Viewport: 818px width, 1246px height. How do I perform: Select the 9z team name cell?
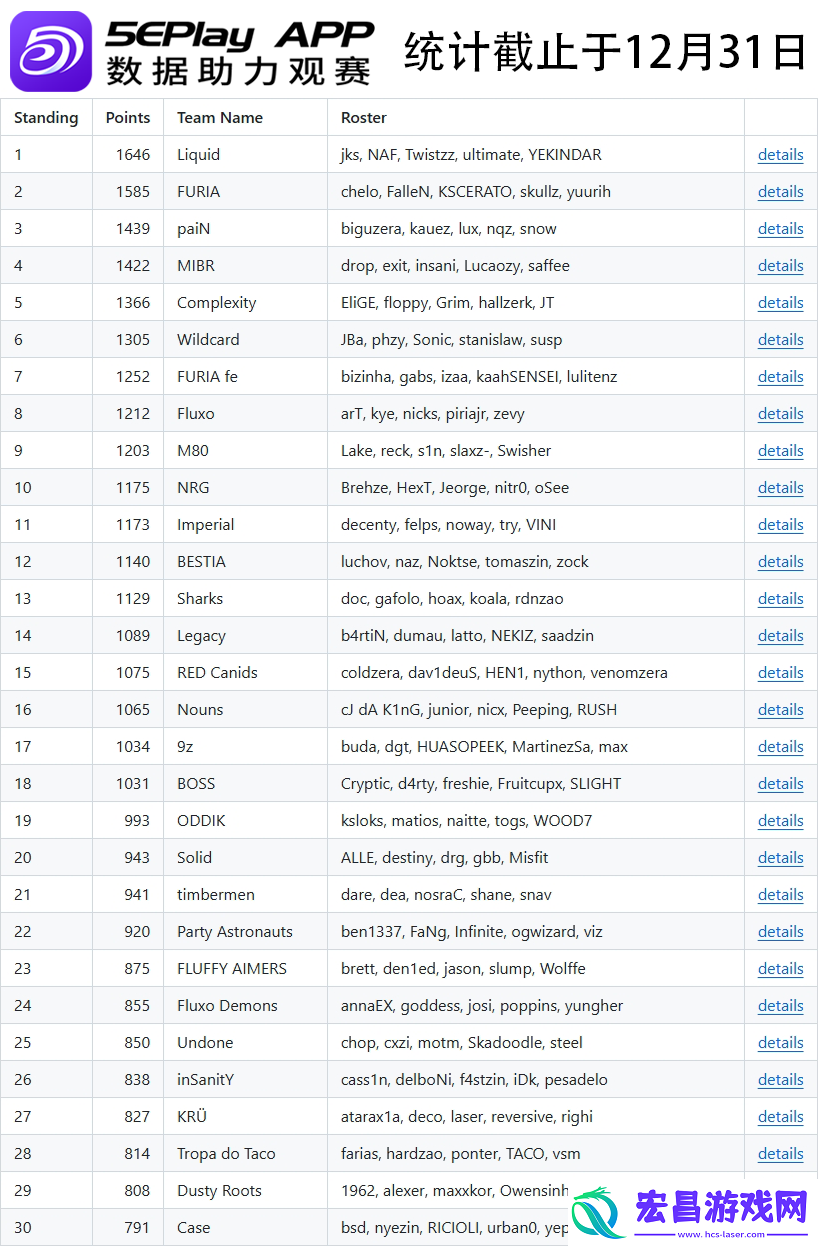pos(246,747)
